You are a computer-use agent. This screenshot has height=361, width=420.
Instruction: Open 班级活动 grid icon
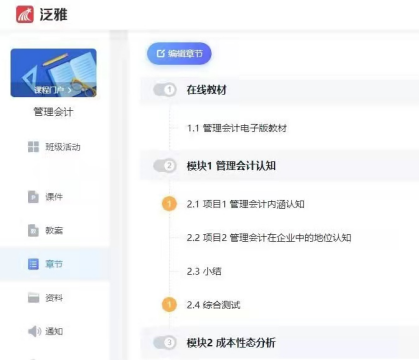click(x=33, y=147)
